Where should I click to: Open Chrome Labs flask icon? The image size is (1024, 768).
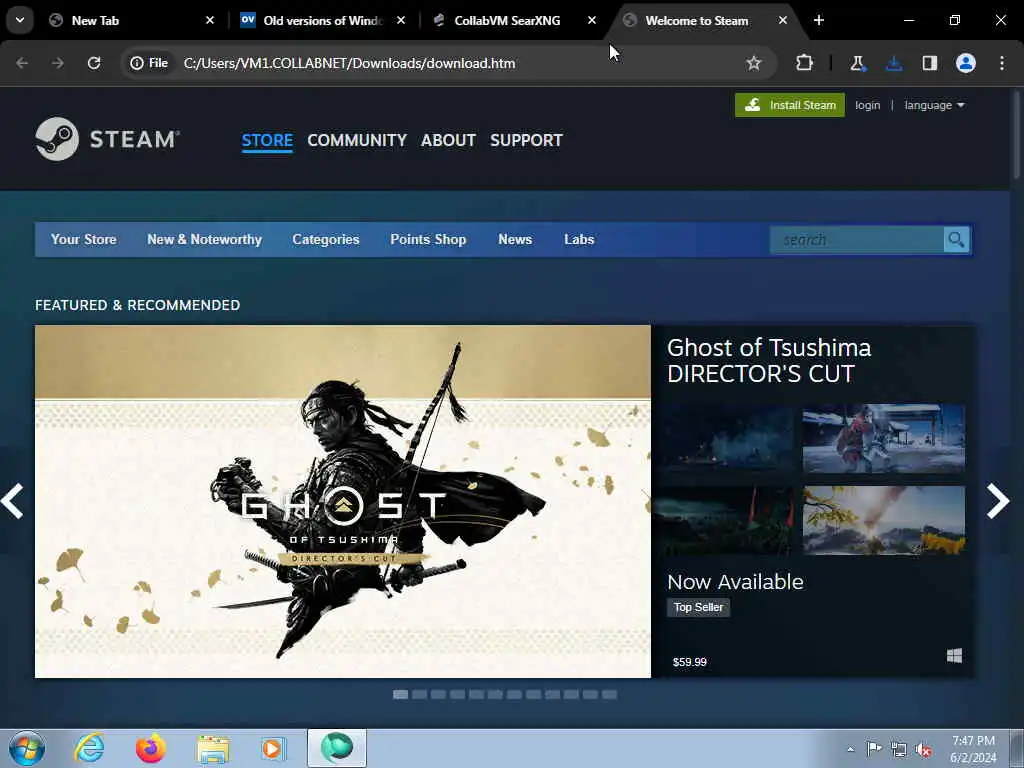coord(857,63)
